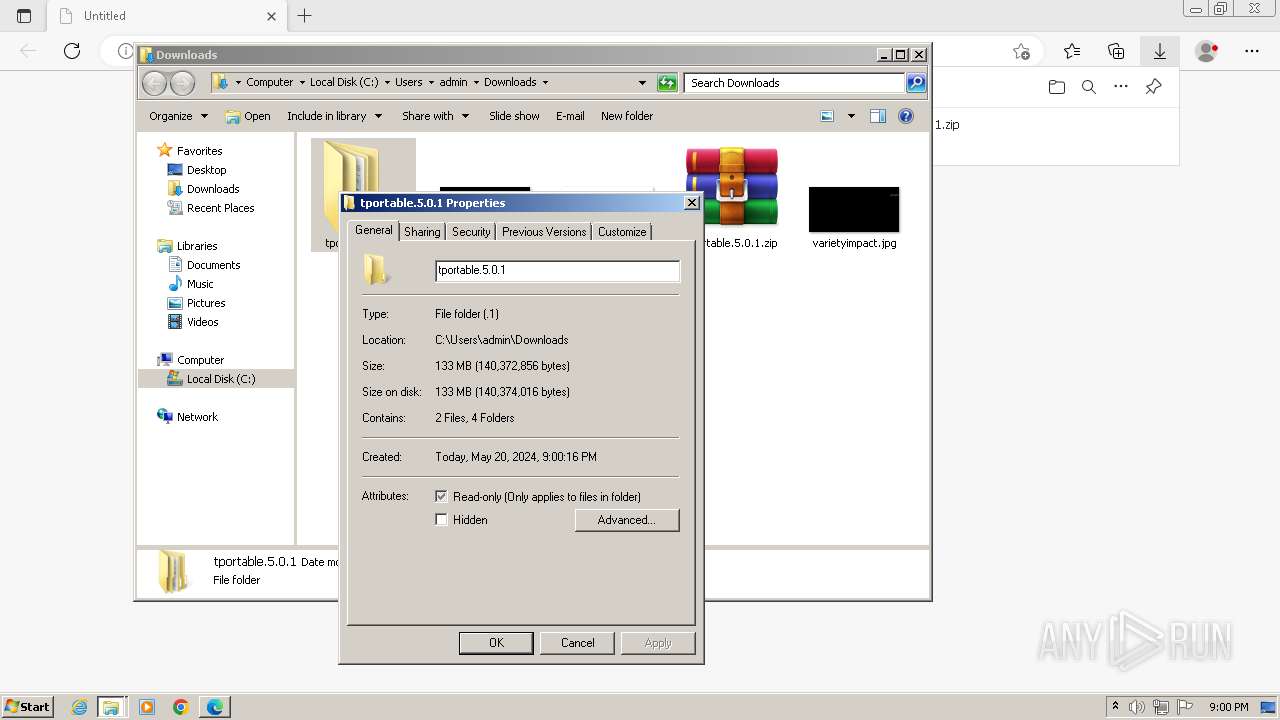Open Network in navigation pane
1280x720 pixels.
click(x=196, y=417)
